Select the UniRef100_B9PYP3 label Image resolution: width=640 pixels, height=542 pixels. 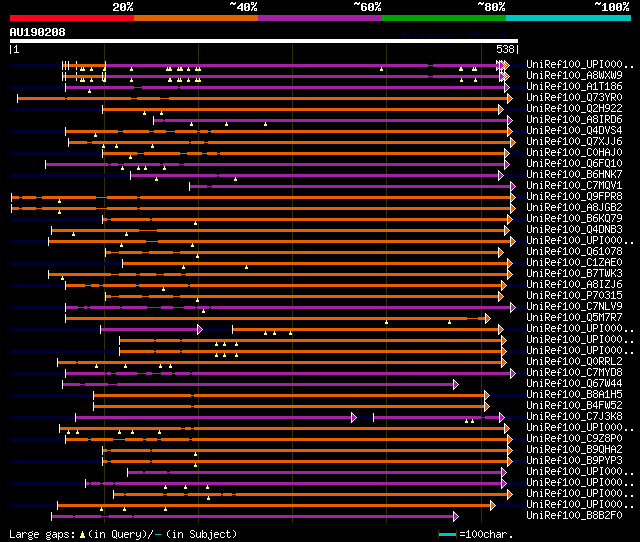pos(574,461)
